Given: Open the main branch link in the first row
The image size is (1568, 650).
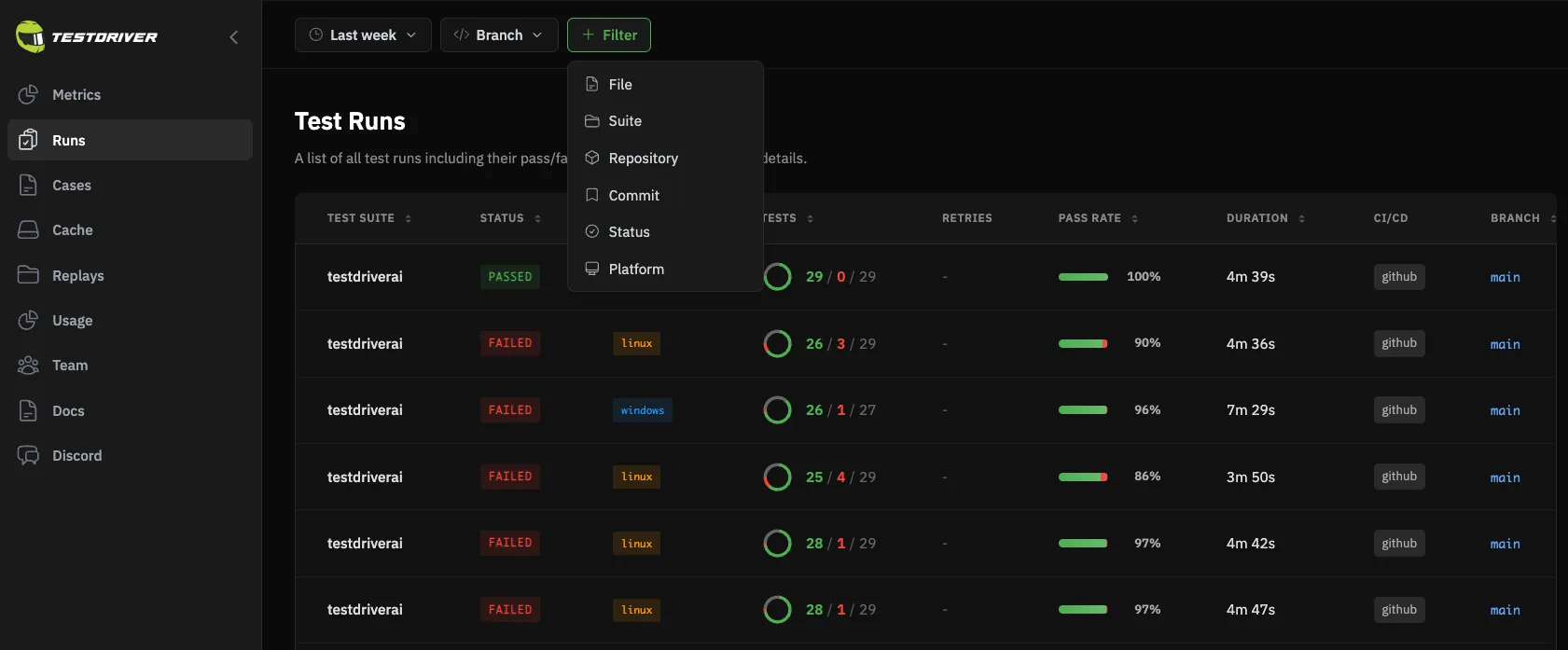Looking at the screenshot, I should tap(1505, 277).
